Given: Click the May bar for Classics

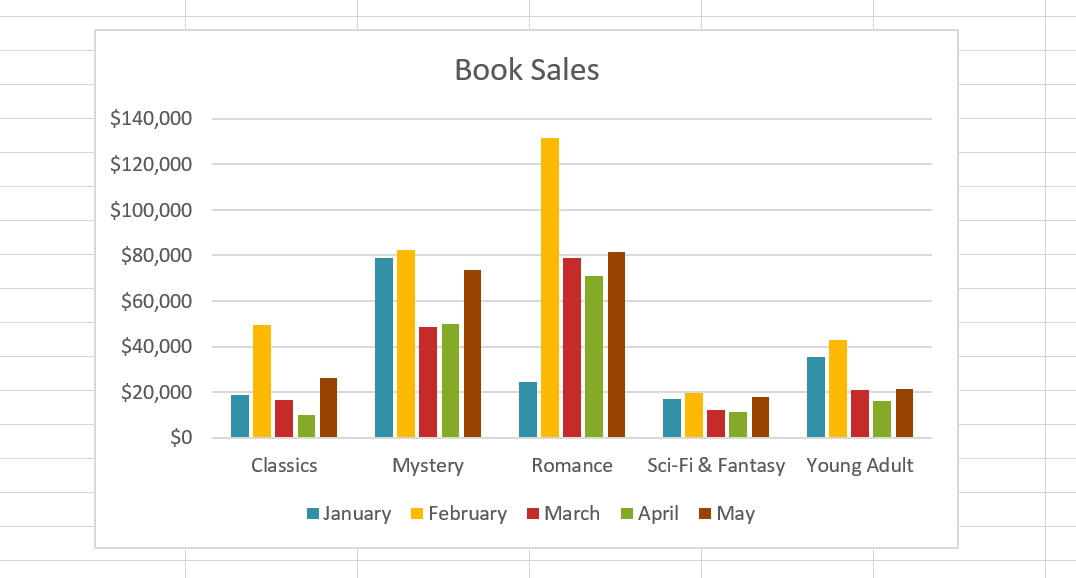Looking at the screenshot, I should coord(328,408).
